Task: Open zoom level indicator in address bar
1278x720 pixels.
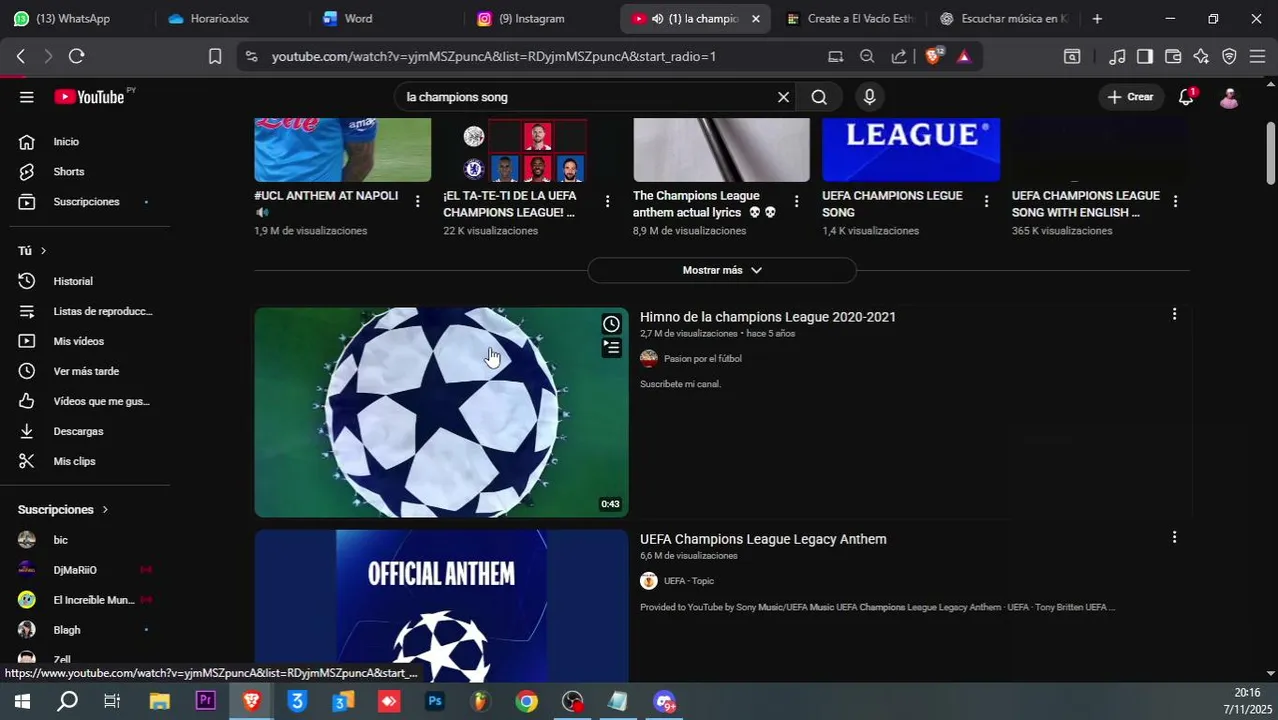Action: pos(867,57)
